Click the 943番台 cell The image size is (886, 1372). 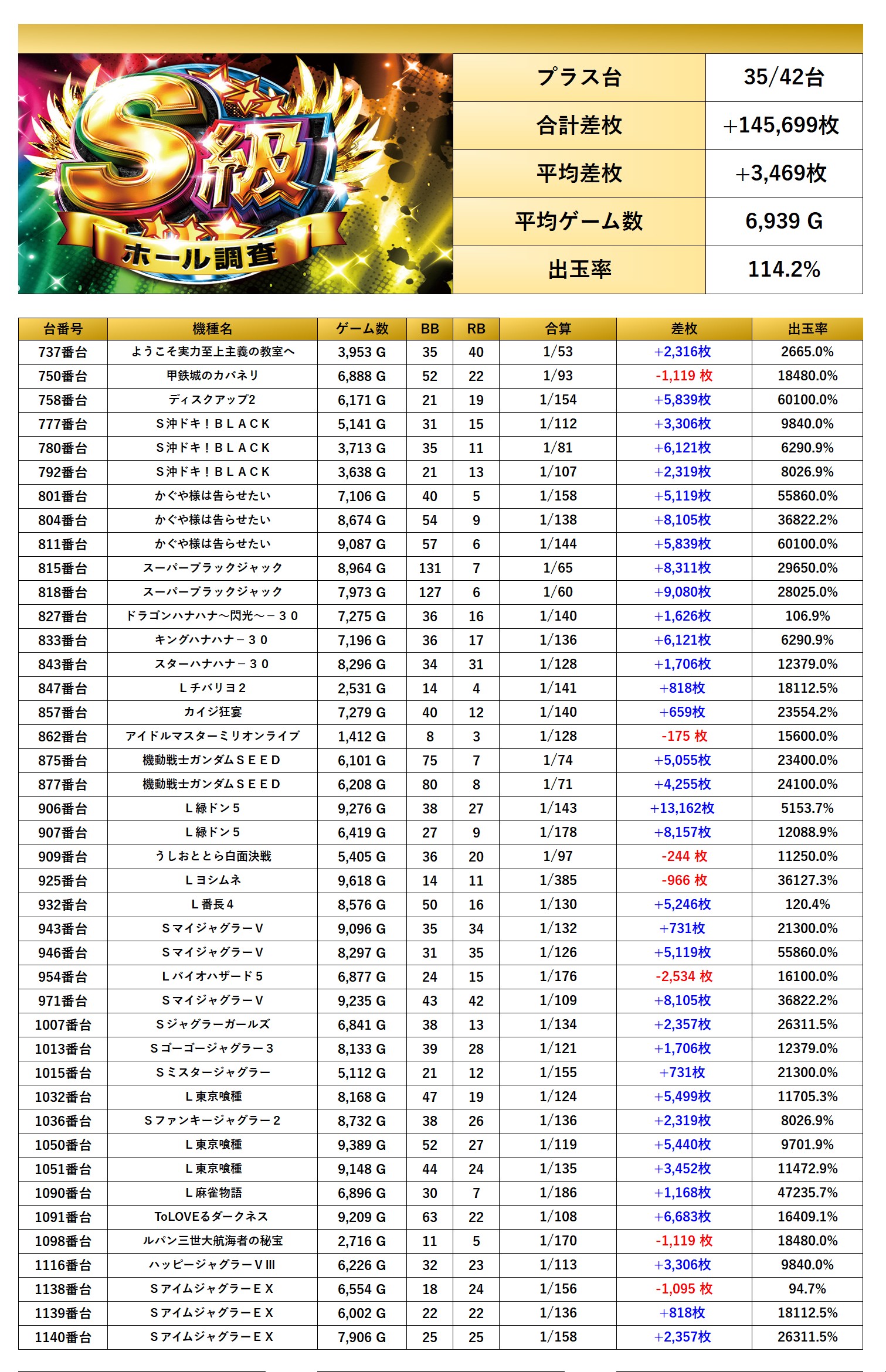(63, 929)
